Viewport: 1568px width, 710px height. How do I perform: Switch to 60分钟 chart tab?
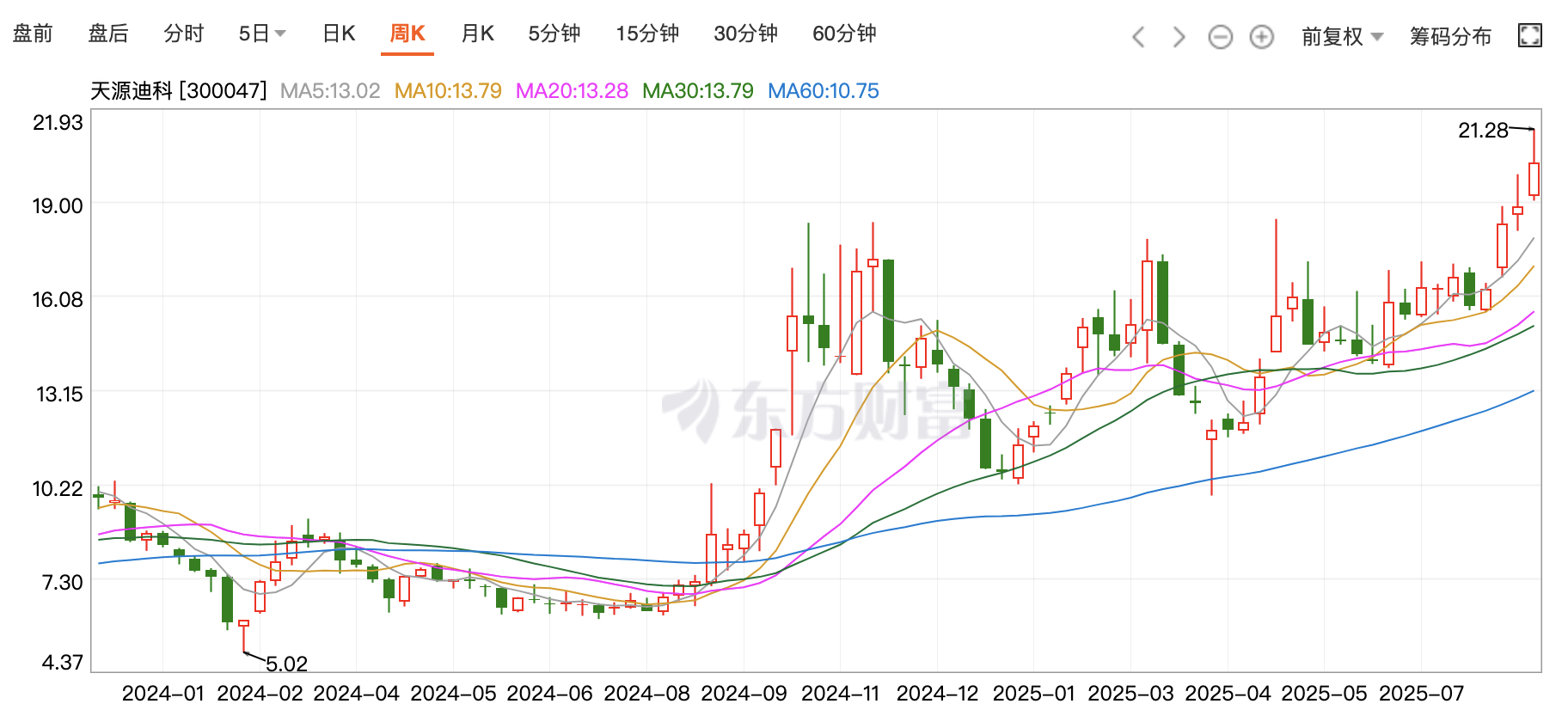(844, 34)
